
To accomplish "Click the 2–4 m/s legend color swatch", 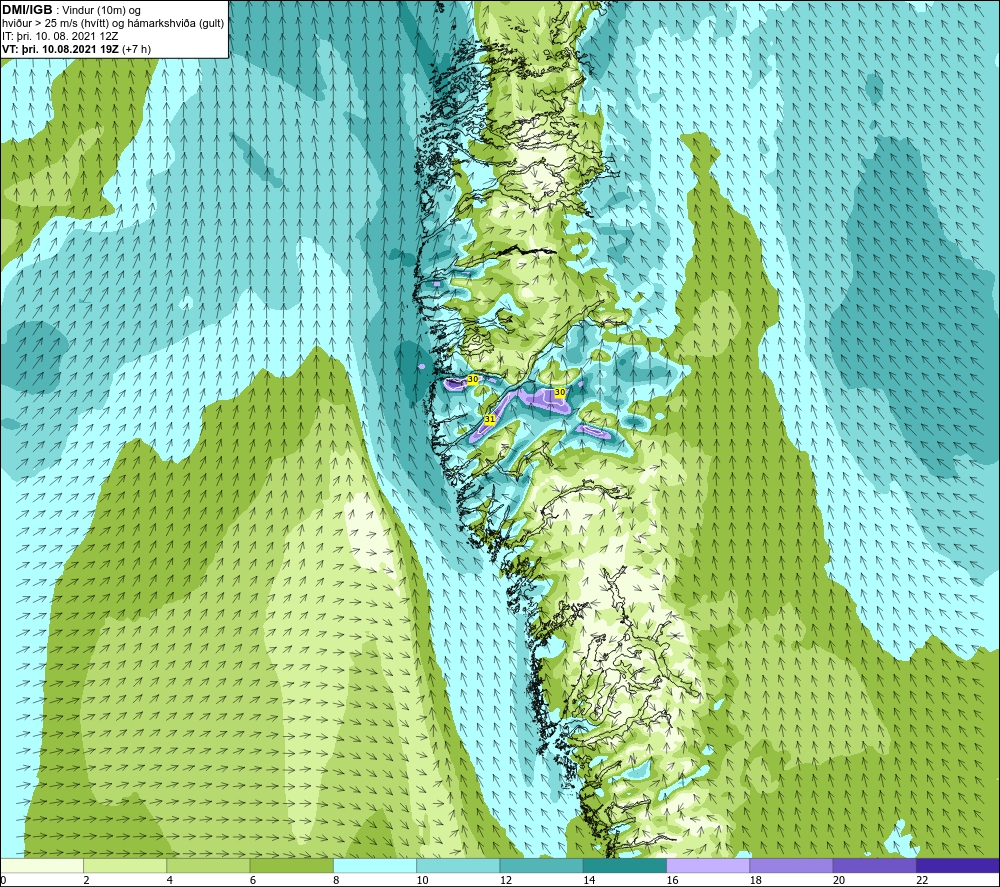I will (x=125, y=865).
